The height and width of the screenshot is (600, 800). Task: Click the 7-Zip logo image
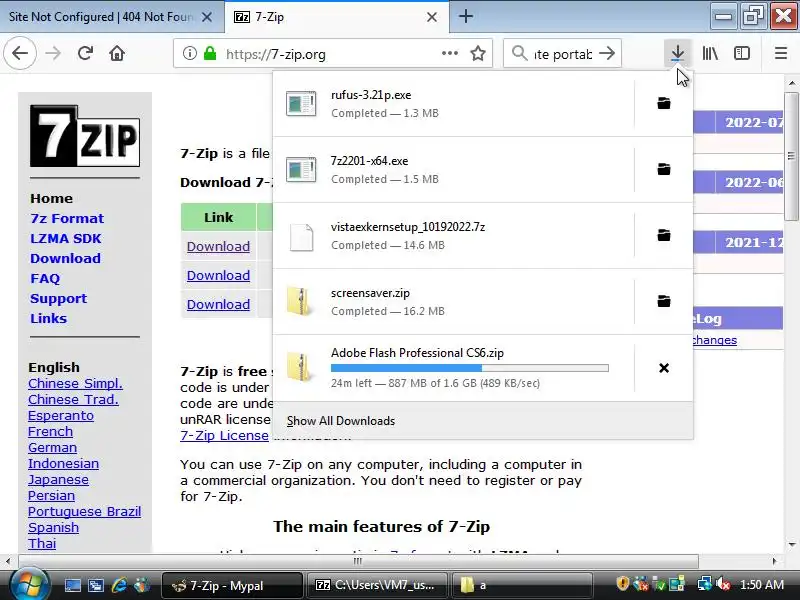tap(85, 136)
